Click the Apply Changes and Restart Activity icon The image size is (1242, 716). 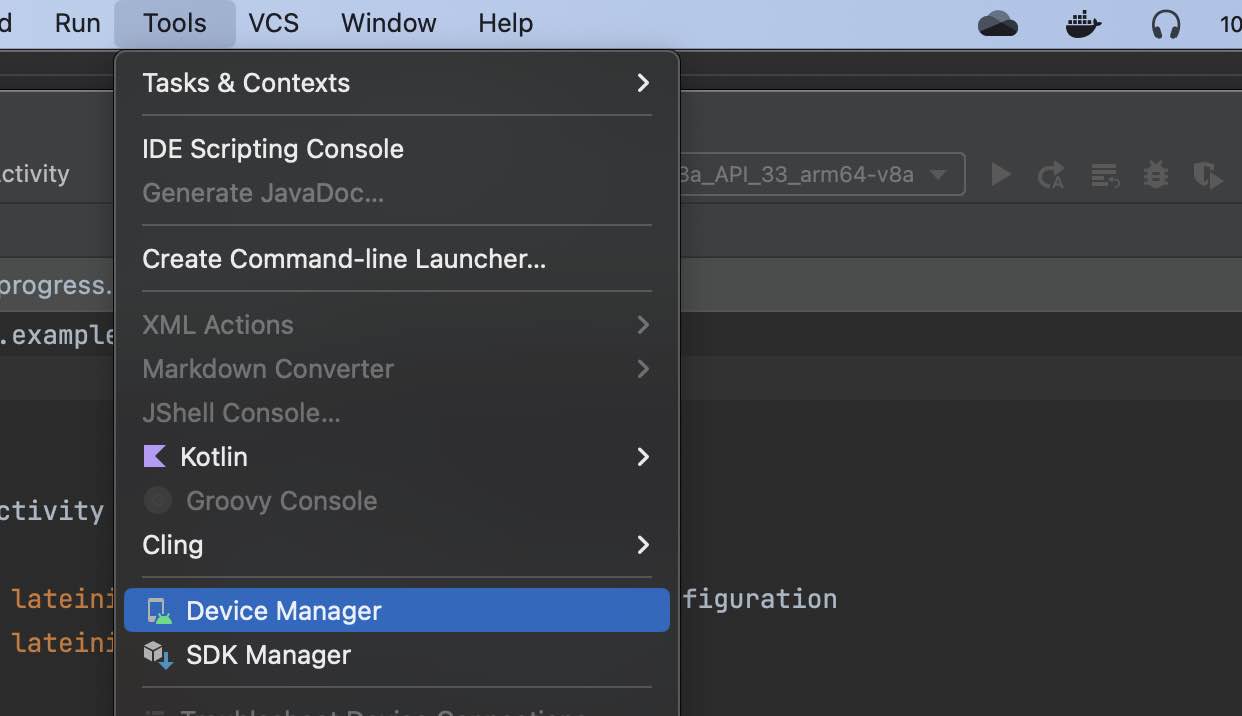coord(1051,174)
